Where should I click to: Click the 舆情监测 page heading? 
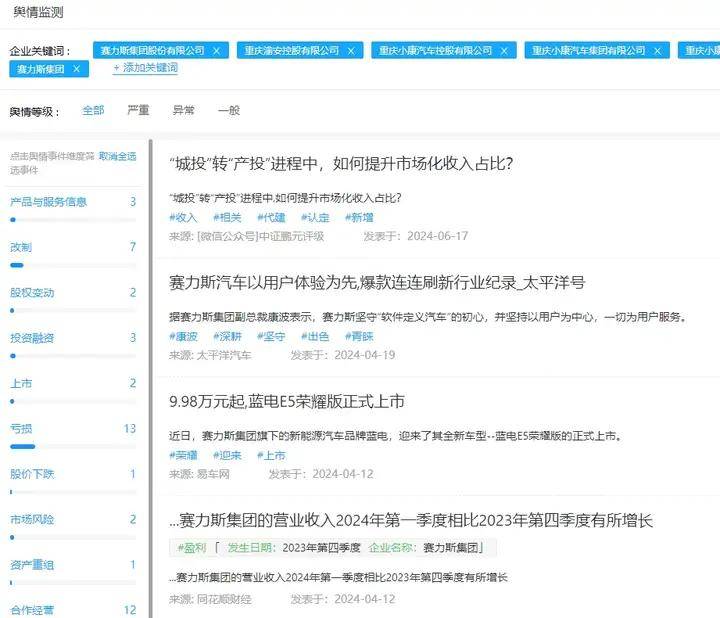pyautogui.click(x=38, y=12)
